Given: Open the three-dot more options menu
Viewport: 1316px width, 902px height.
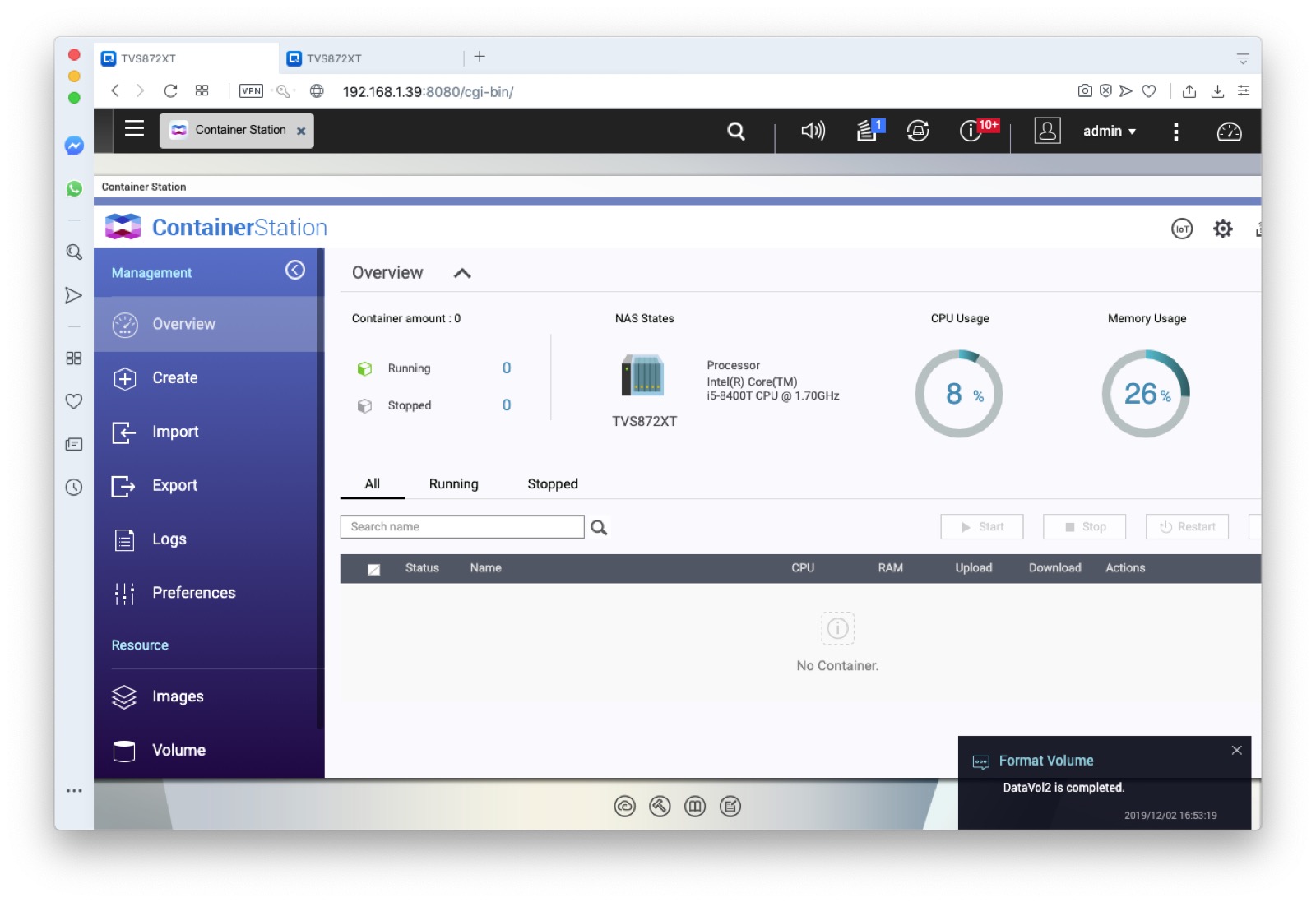Looking at the screenshot, I should pos(1175,132).
